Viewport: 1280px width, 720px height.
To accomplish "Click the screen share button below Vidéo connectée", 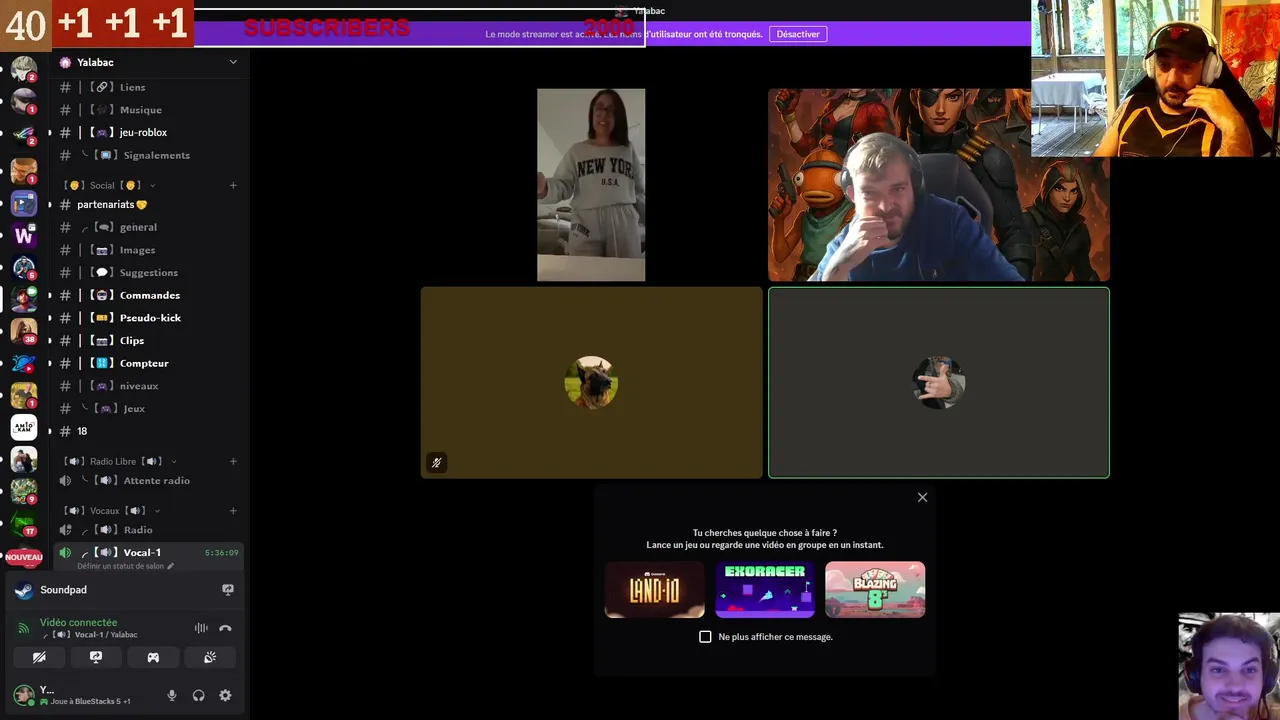I will point(96,657).
